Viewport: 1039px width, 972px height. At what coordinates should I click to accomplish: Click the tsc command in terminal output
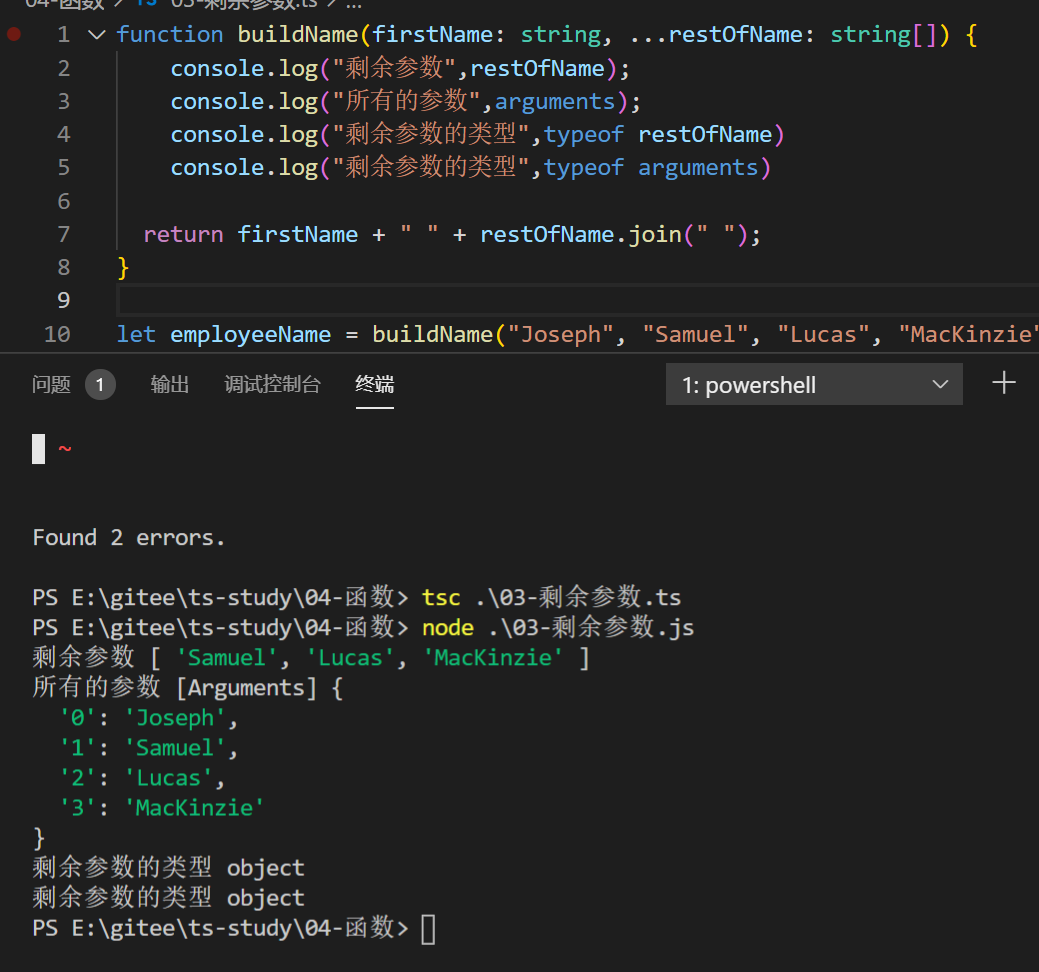coord(441,598)
